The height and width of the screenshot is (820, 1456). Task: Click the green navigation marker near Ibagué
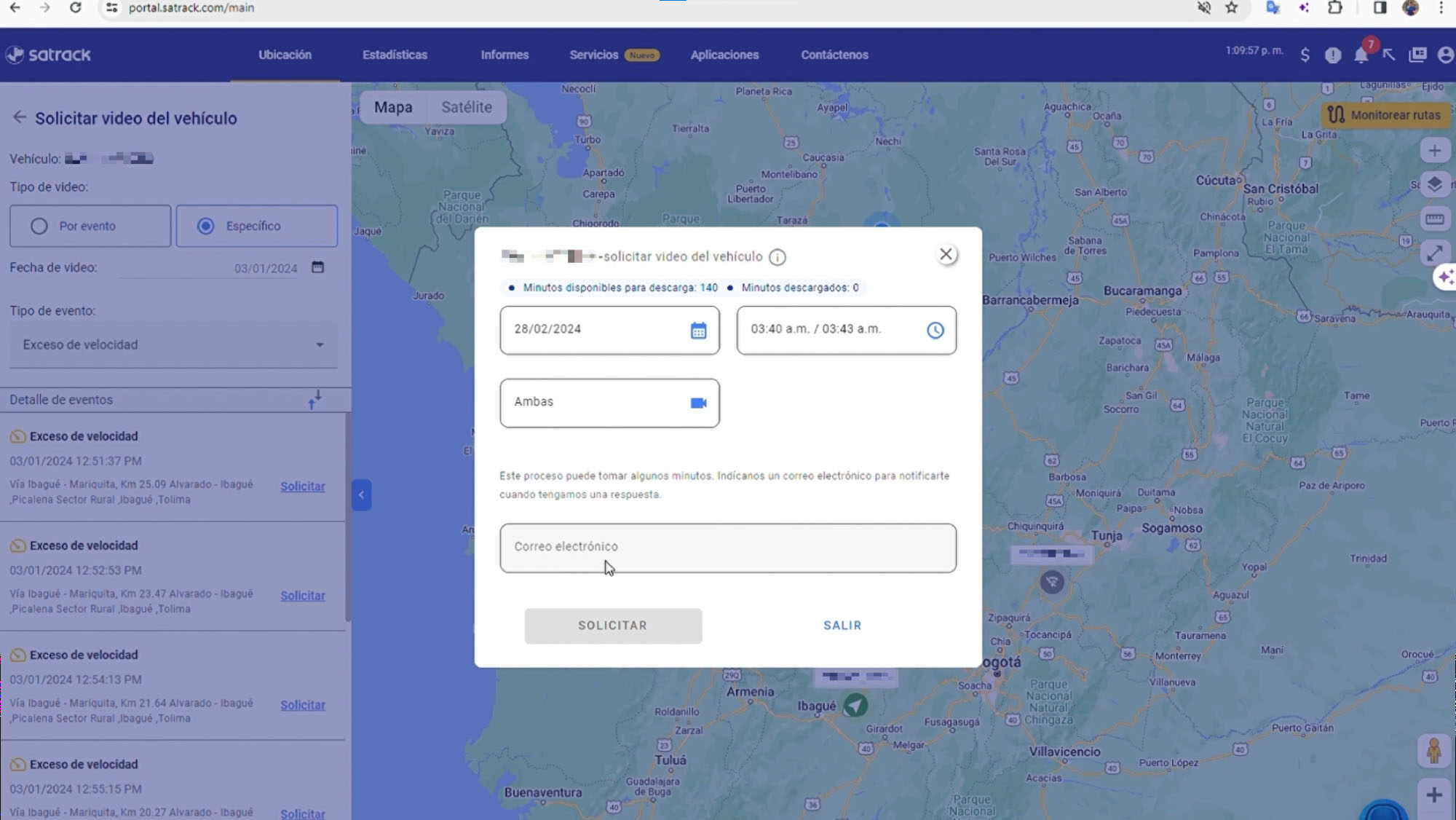855,704
